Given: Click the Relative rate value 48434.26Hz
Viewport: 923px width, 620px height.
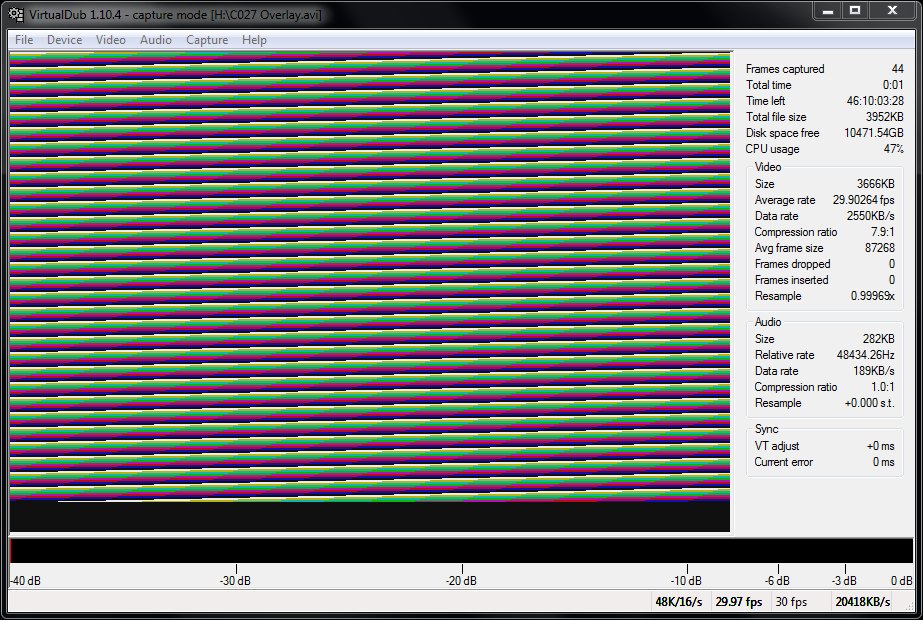Looking at the screenshot, I should tap(865, 355).
